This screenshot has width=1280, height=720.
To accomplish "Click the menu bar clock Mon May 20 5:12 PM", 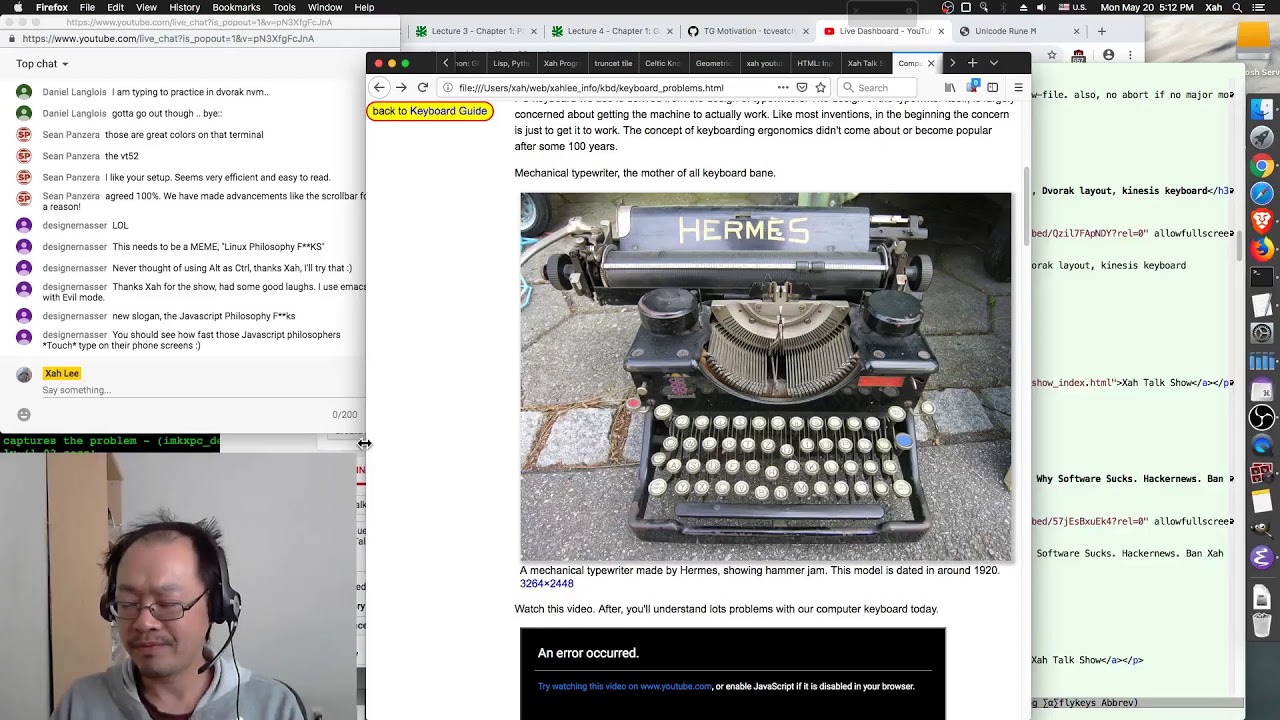I will click(1148, 8).
